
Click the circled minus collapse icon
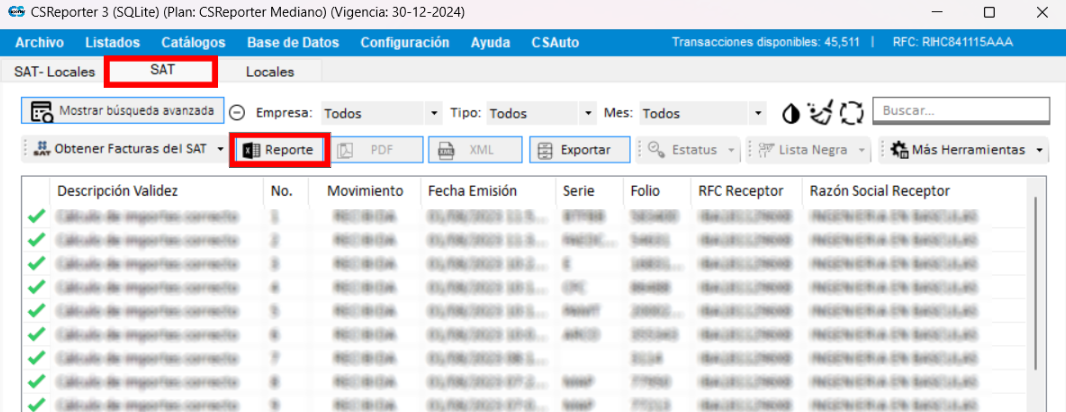coord(237,113)
